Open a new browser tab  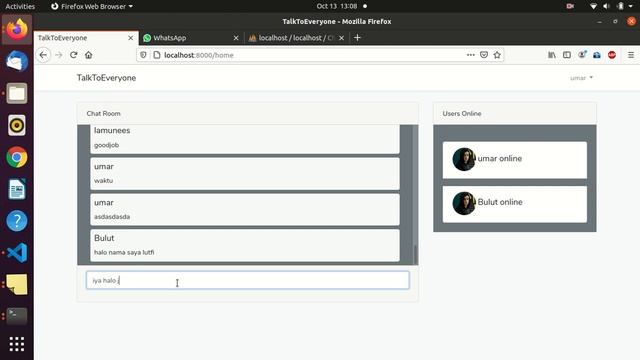tap(357, 38)
